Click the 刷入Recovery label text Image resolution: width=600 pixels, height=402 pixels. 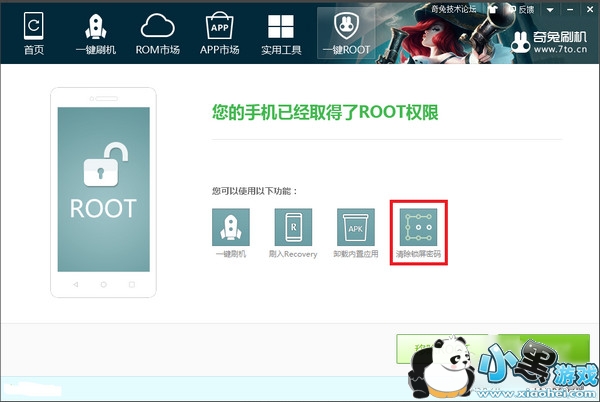click(293, 254)
